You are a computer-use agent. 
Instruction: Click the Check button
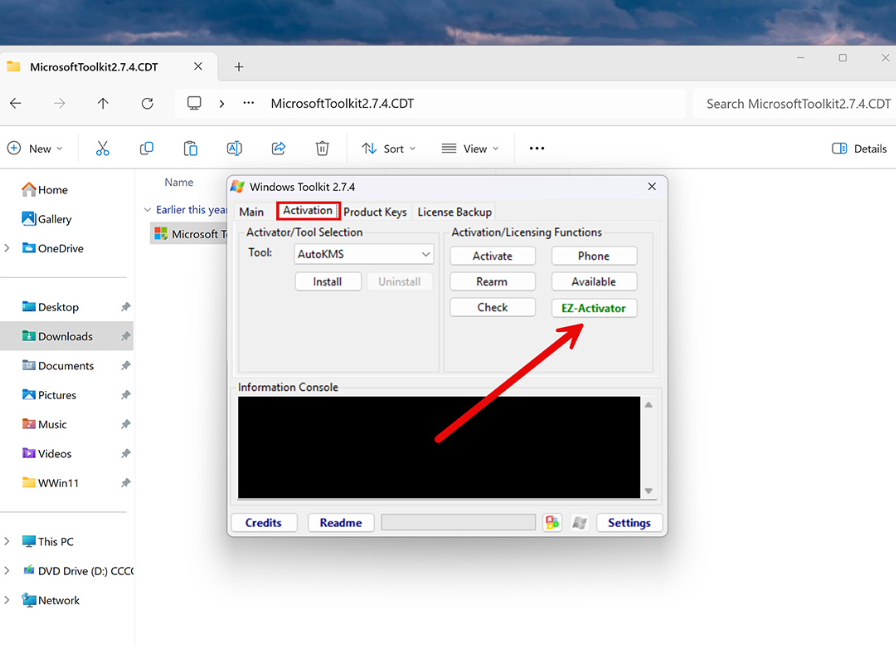(492, 308)
